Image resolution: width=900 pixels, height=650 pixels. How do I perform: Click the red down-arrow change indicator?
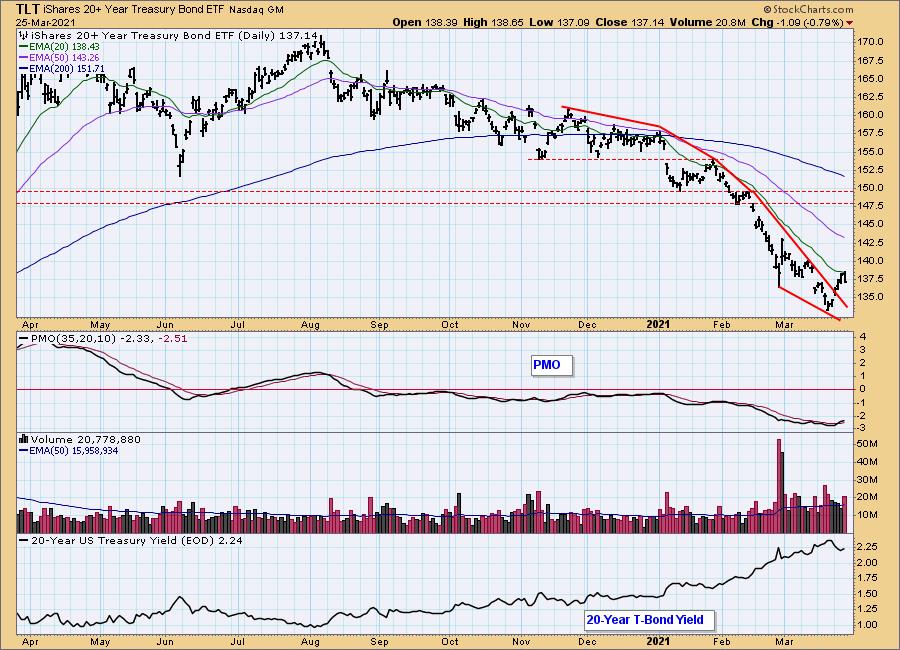(x=849, y=23)
